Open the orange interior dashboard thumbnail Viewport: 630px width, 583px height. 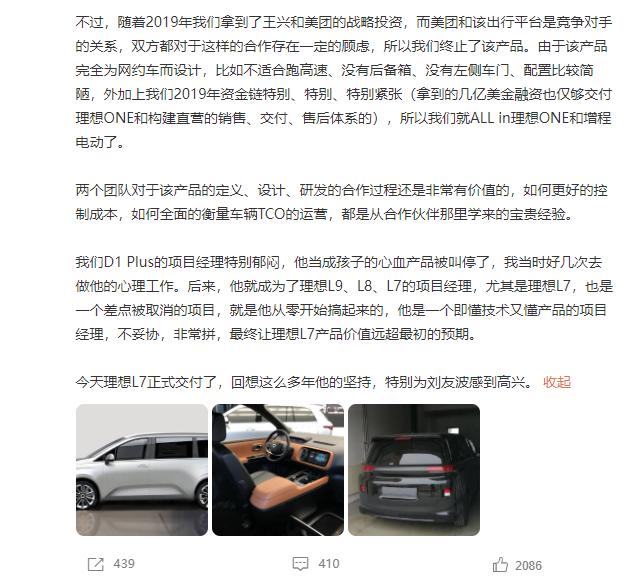pos(278,470)
